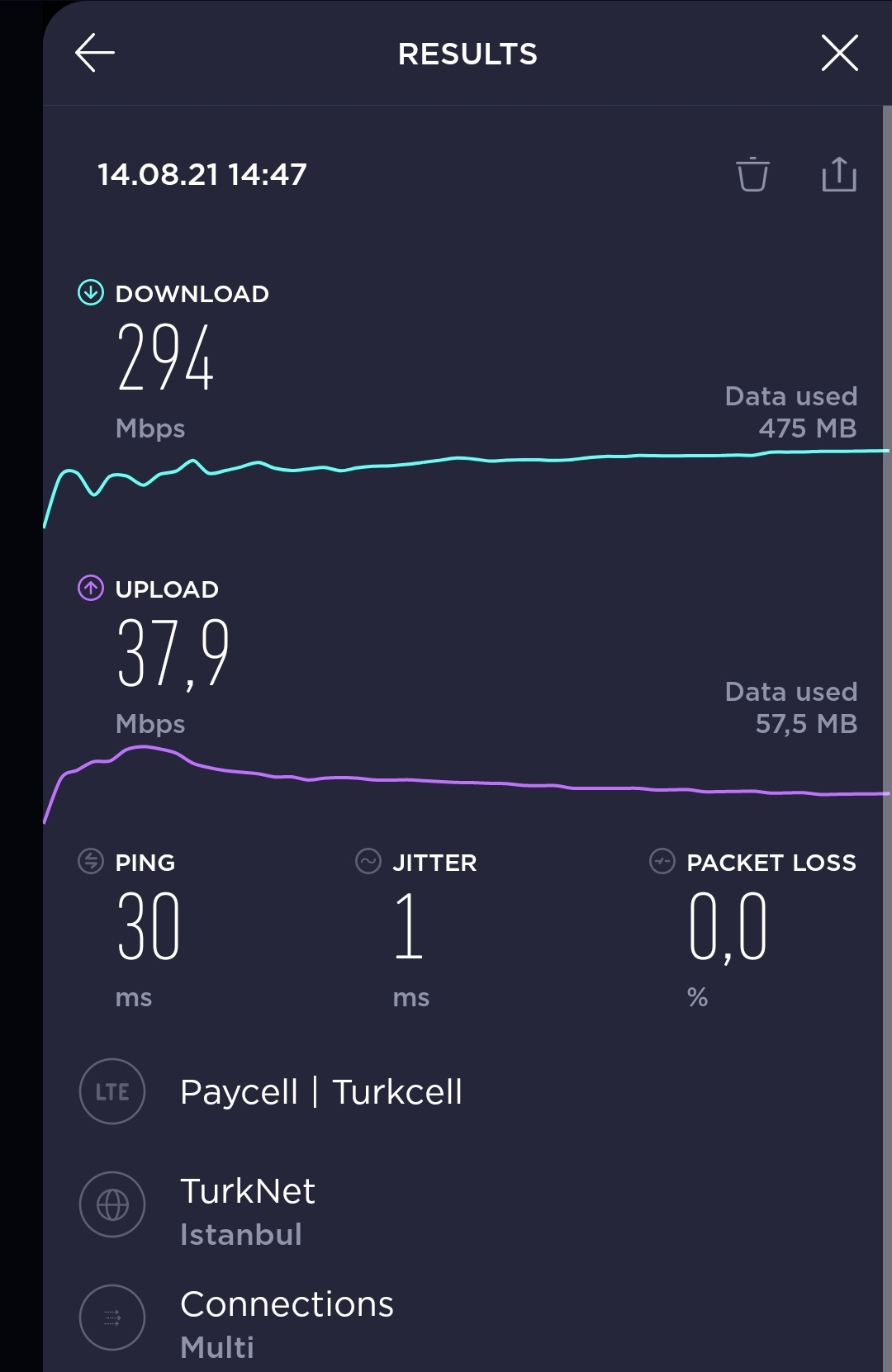Close the Results screen with X

tap(840, 54)
